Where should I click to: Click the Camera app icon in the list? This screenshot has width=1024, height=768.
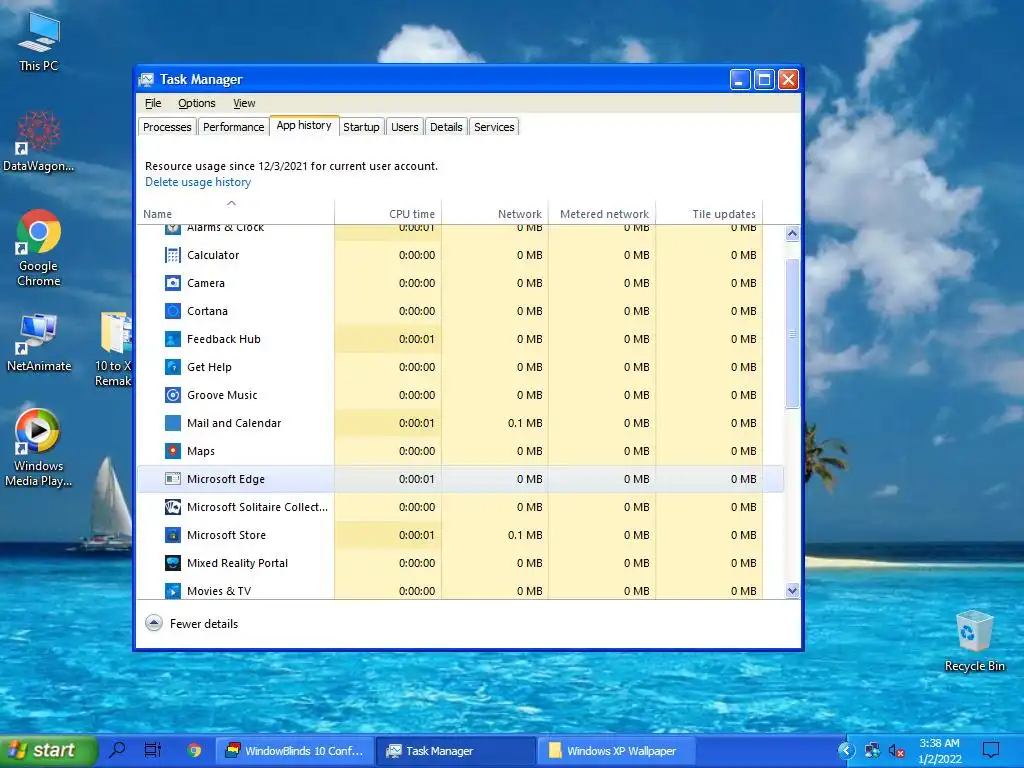172,283
